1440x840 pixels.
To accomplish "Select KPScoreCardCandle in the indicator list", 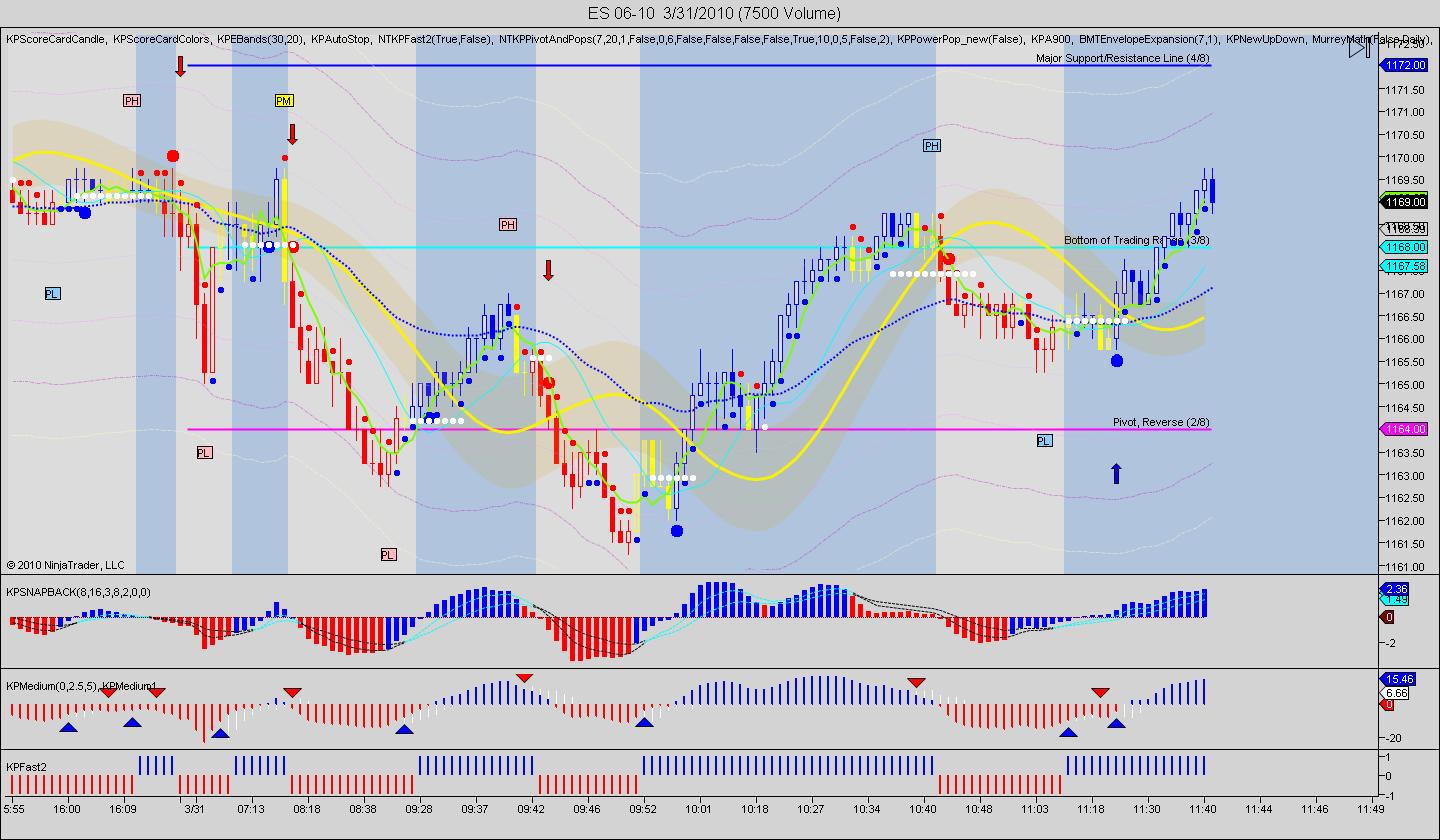I will point(55,39).
